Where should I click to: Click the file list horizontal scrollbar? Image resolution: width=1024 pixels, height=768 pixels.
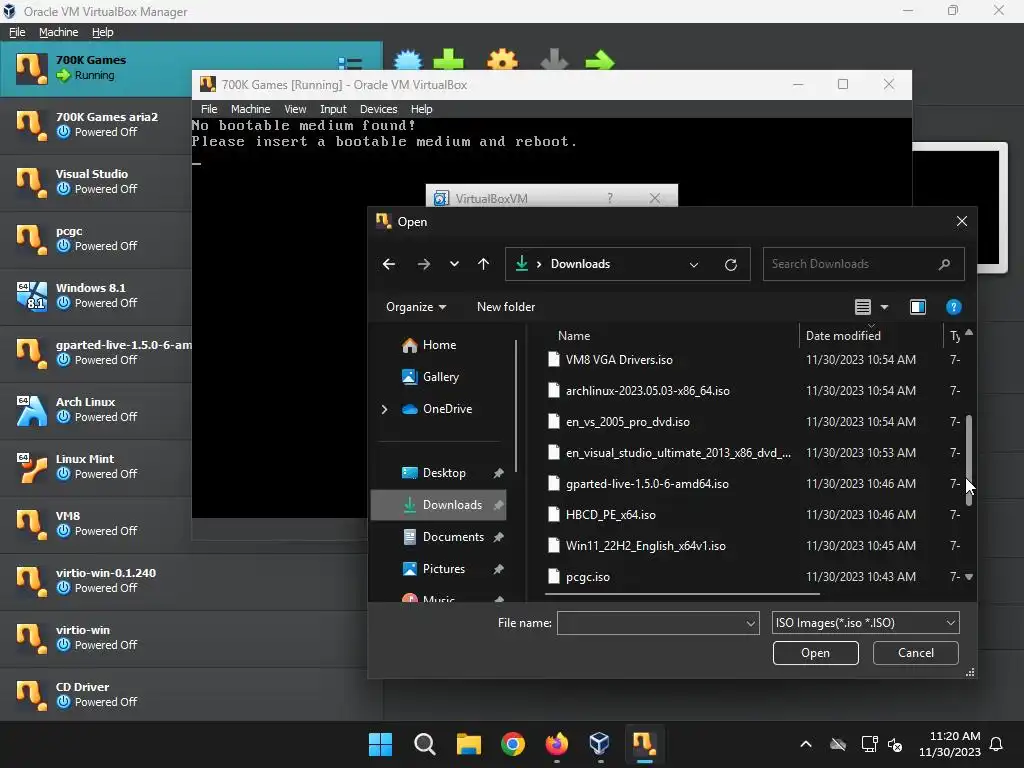pyautogui.click(x=682, y=594)
